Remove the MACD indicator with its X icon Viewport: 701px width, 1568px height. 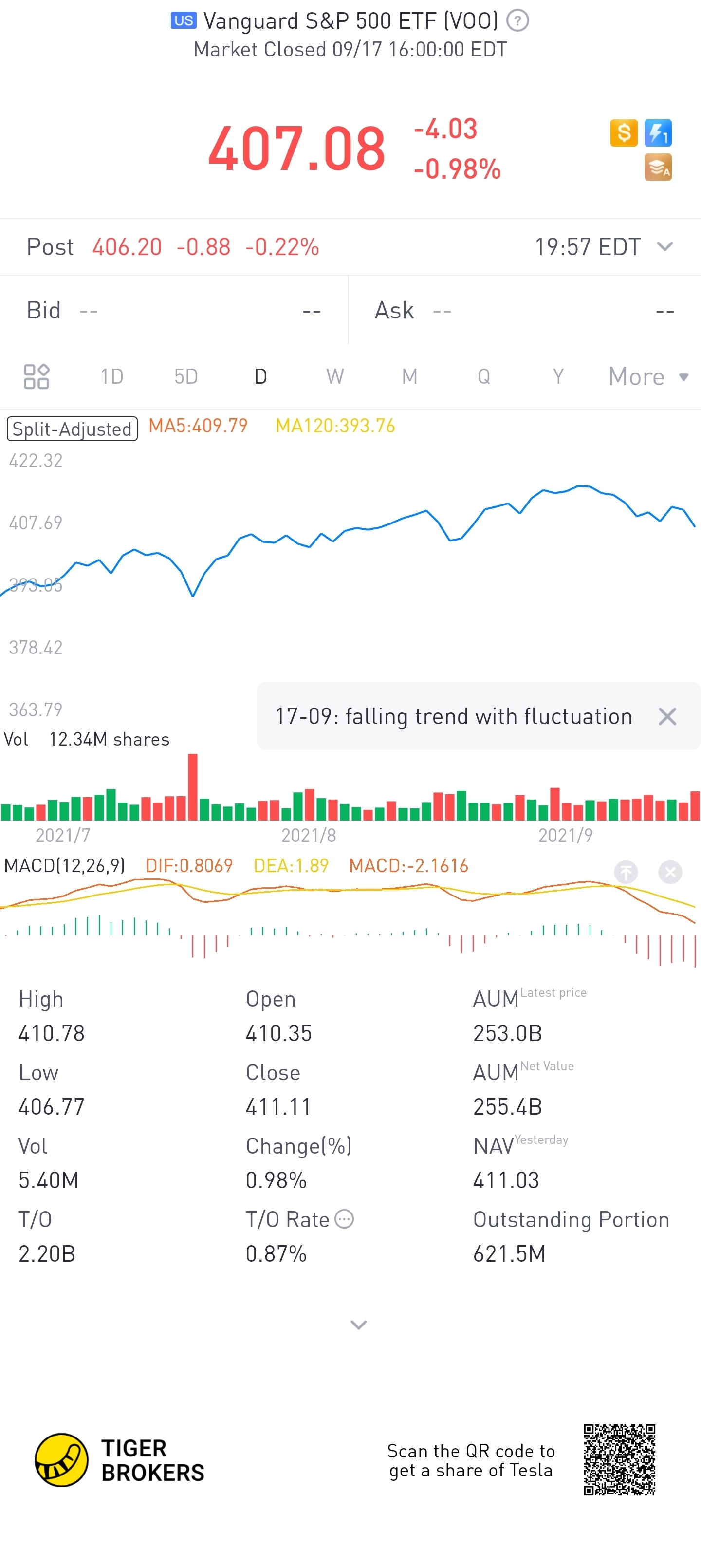[670, 872]
